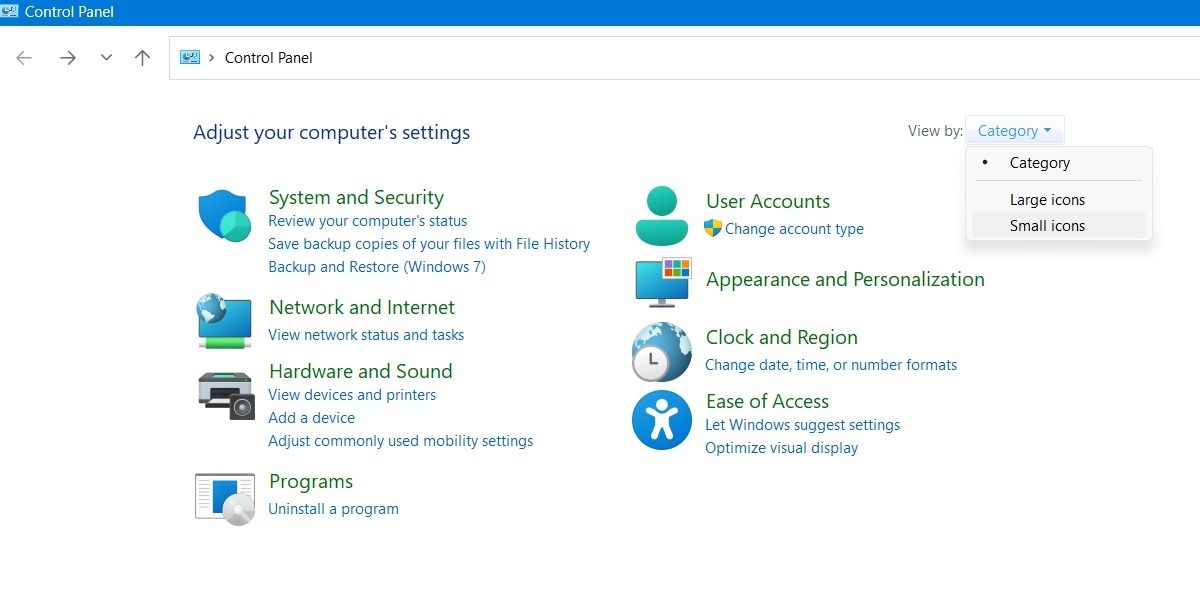Image resolution: width=1200 pixels, height=604 pixels.
Task: Click the Network and Internet globe icon
Action: [x=224, y=321]
